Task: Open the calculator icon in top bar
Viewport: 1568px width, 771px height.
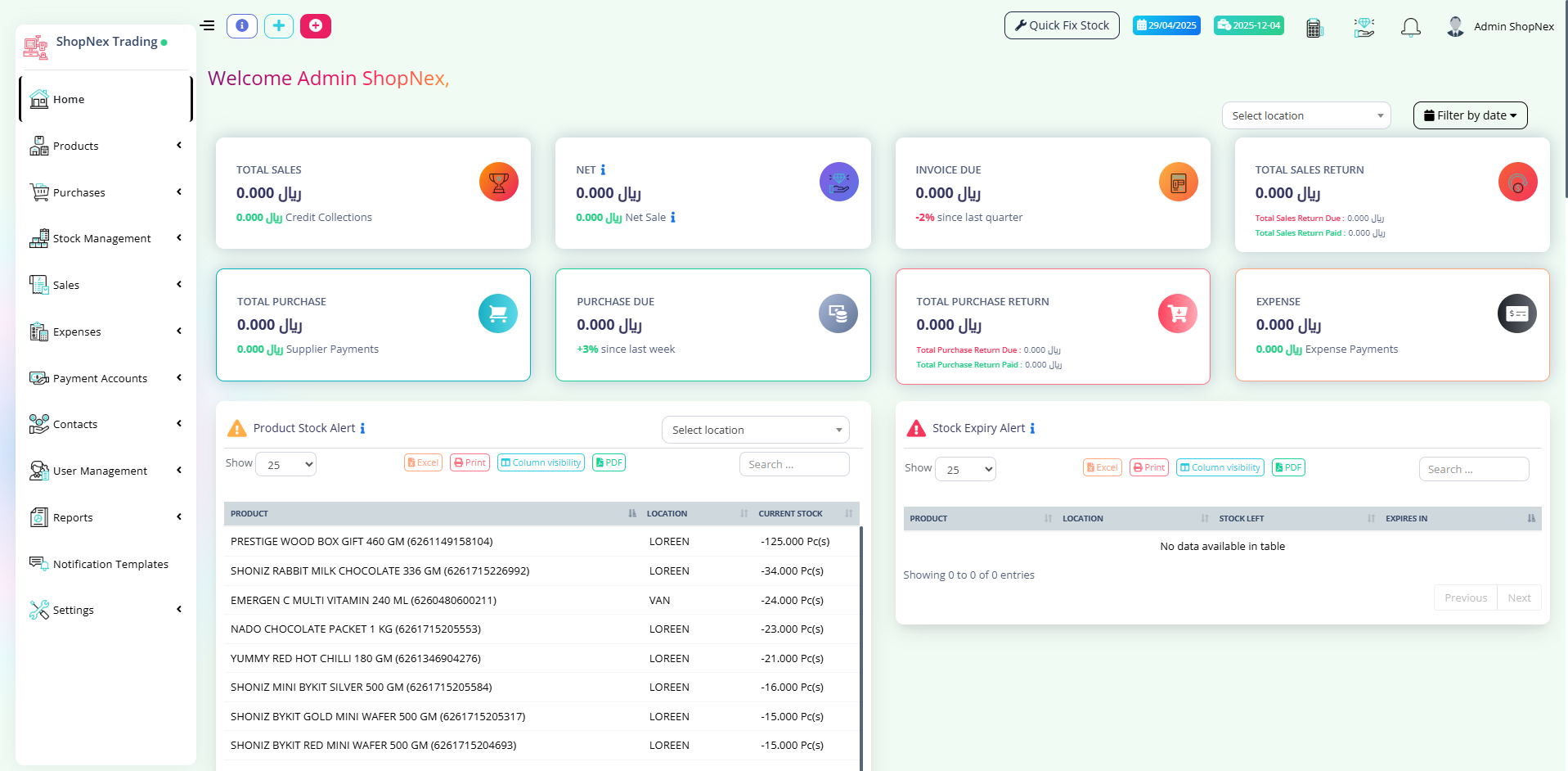Action: pos(1314,28)
